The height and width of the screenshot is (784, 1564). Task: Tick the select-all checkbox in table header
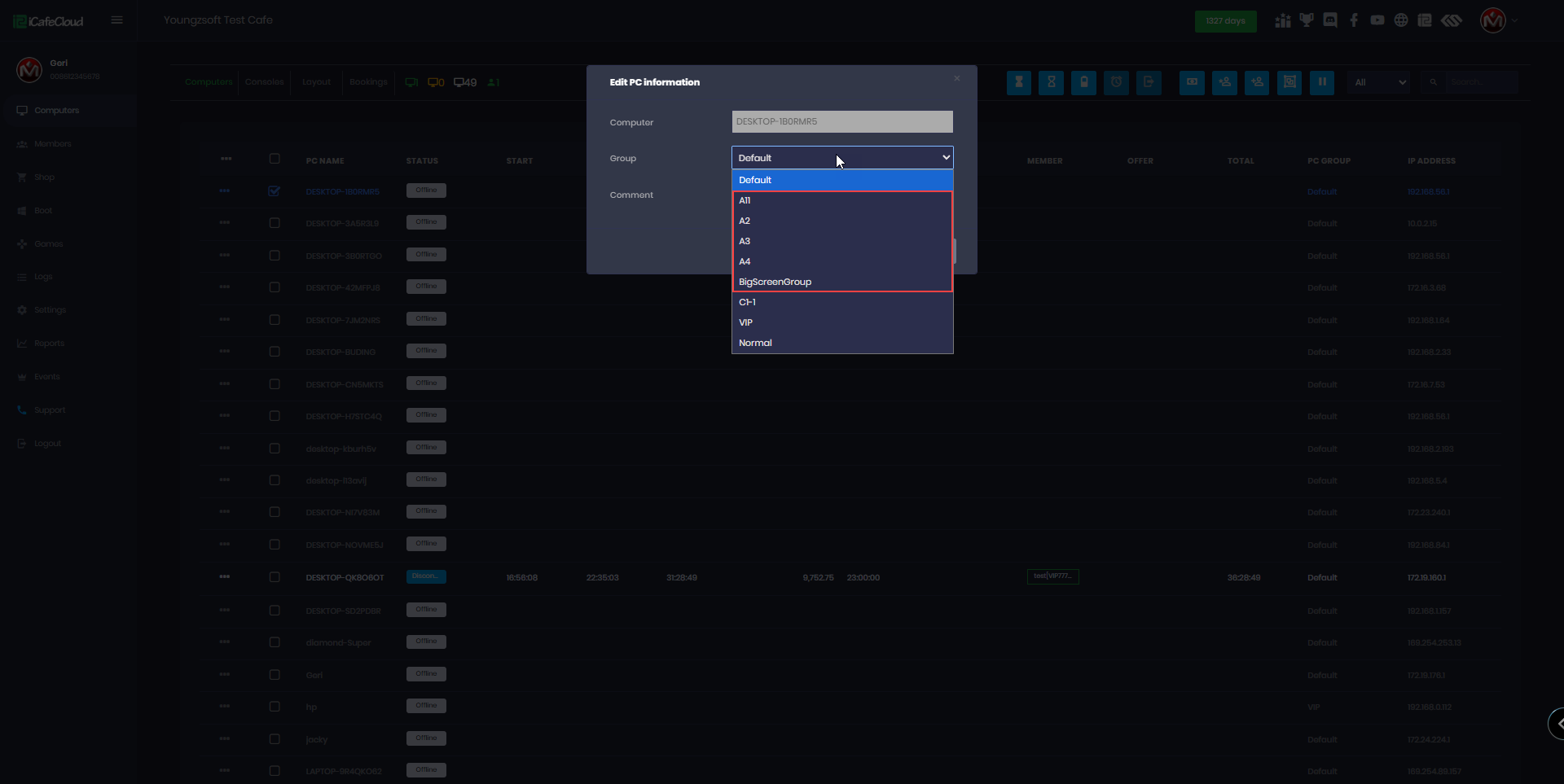point(275,160)
